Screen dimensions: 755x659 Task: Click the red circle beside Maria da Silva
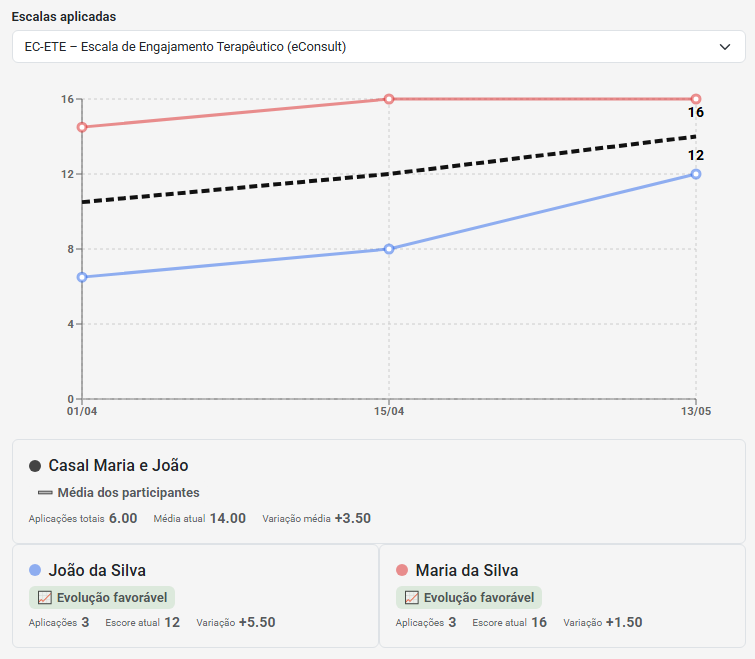(x=402, y=570)
